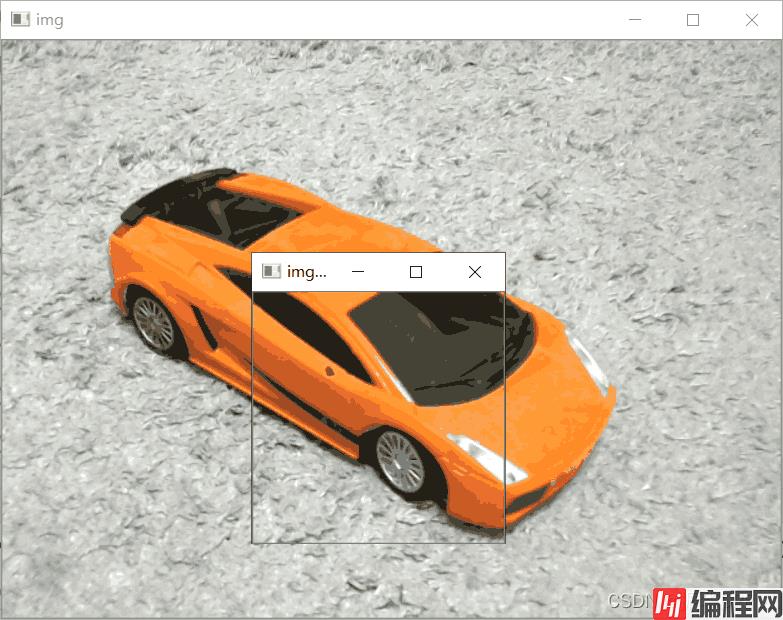This screenshot has width=783, height=620.
Task: Click the small cropped window's title bar icon
Action: click(271, 272)
